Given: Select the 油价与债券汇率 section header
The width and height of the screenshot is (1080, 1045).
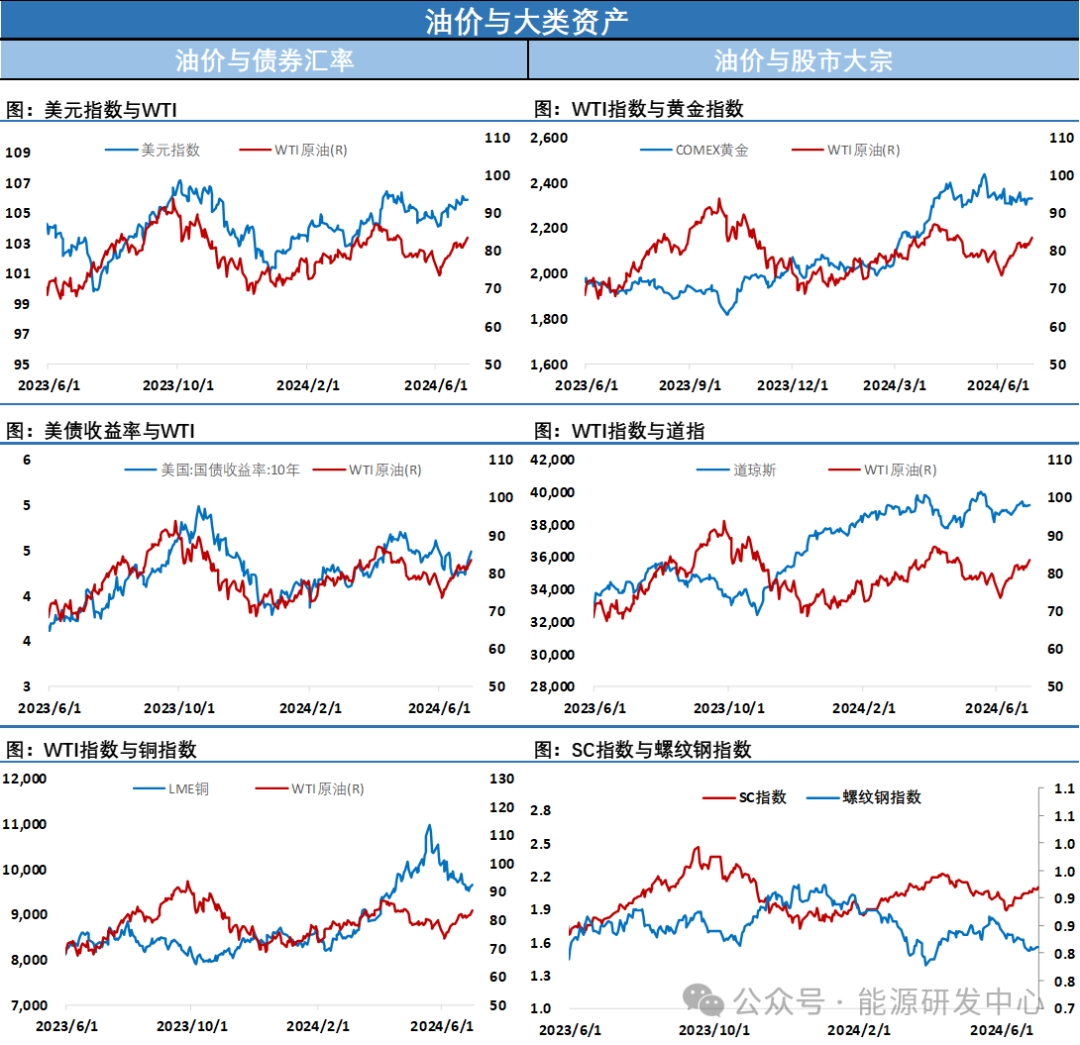Looking at the screenshot, I should 264,61.
